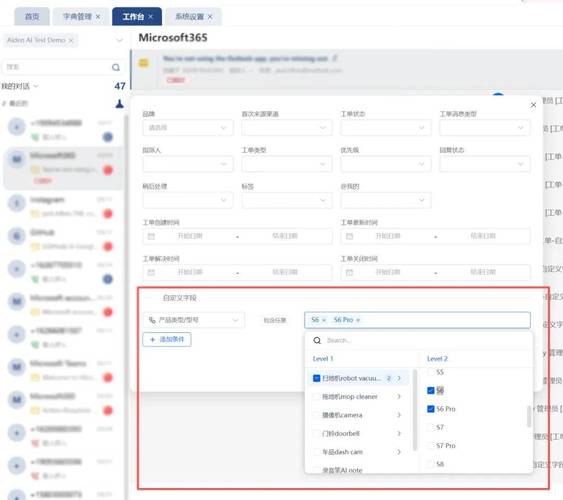Close the 系统设置 tab with its X

[x=210, y=17]
